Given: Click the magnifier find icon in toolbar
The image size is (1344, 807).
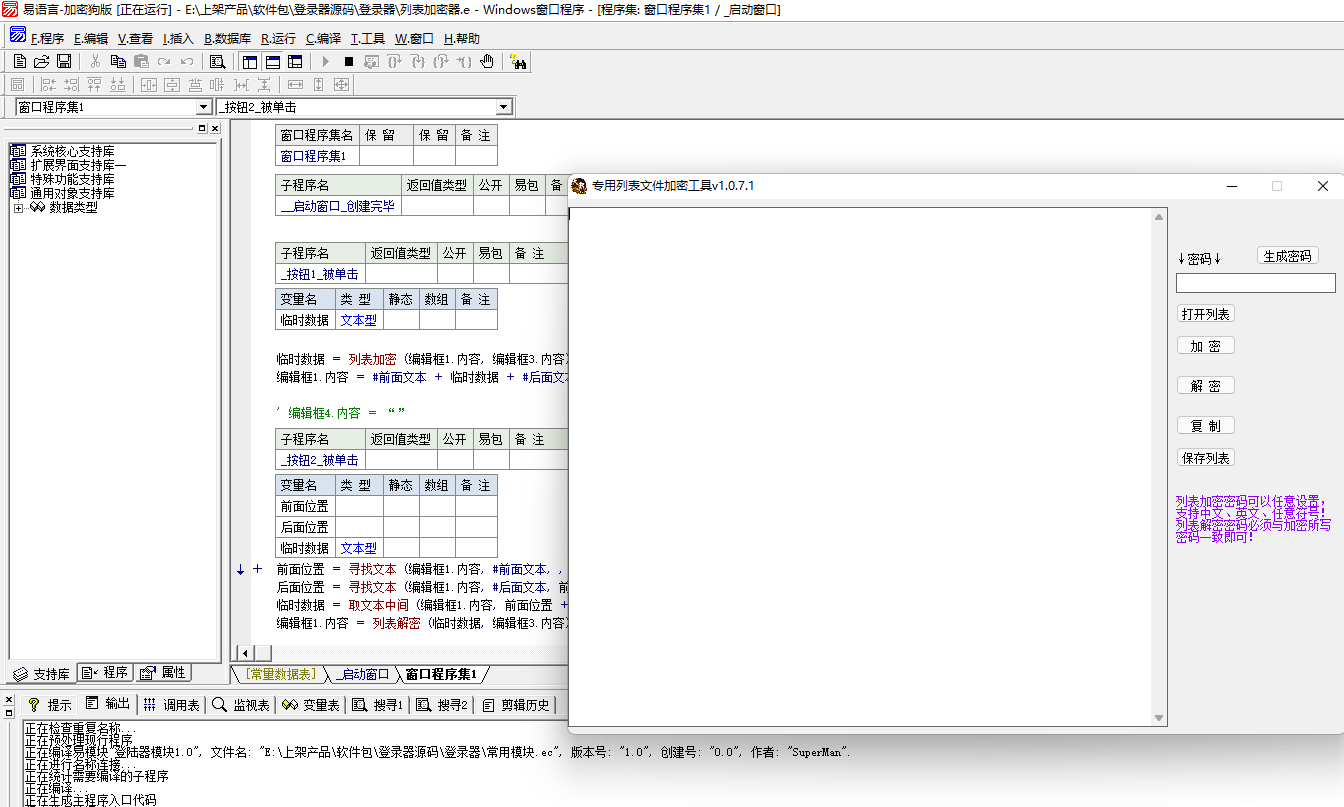Looking at the screenshot, I should pos(217,62).
